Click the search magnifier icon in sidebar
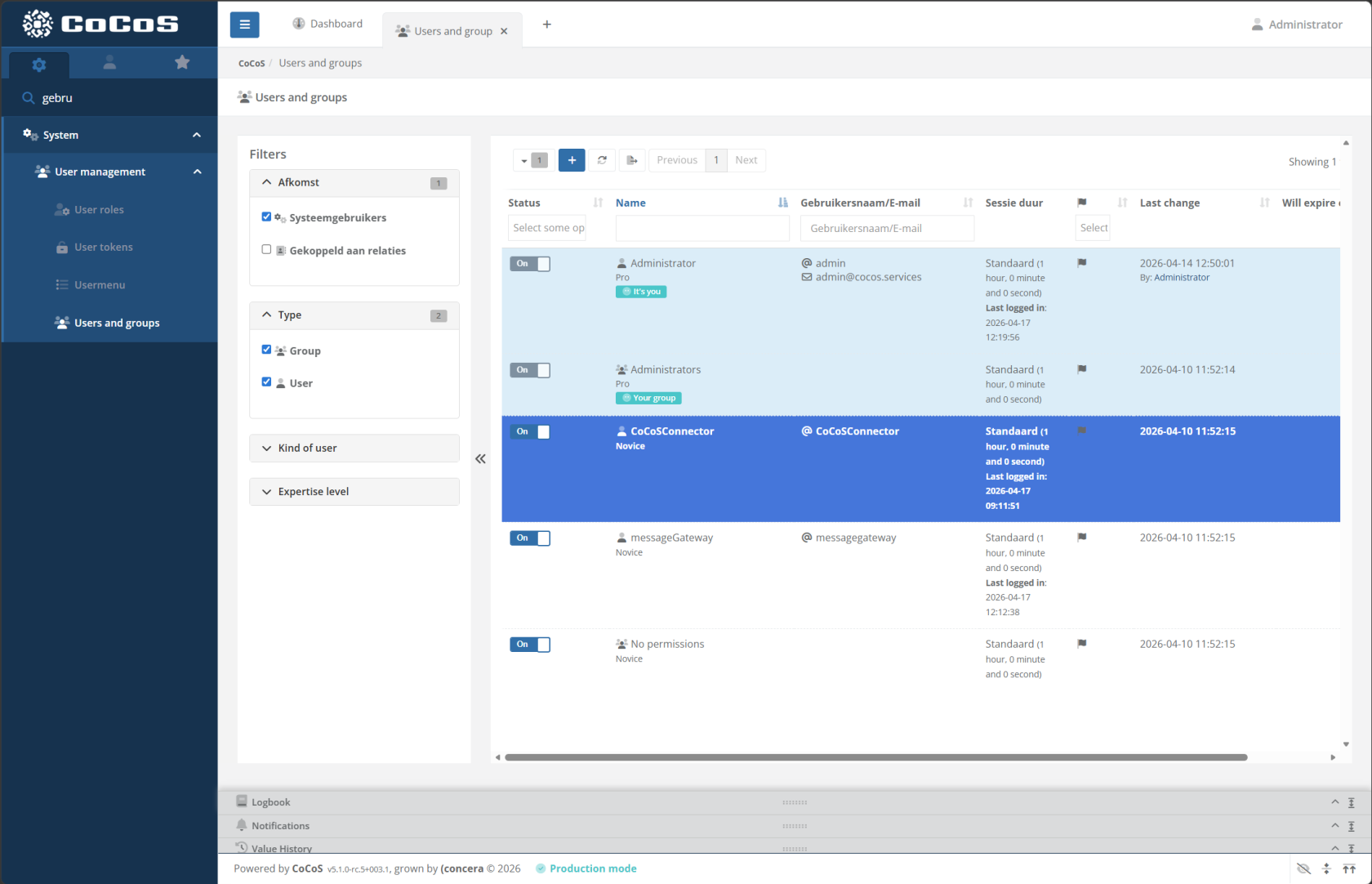The width and height of the screenshot is (1372, 884). click(29, 98)
